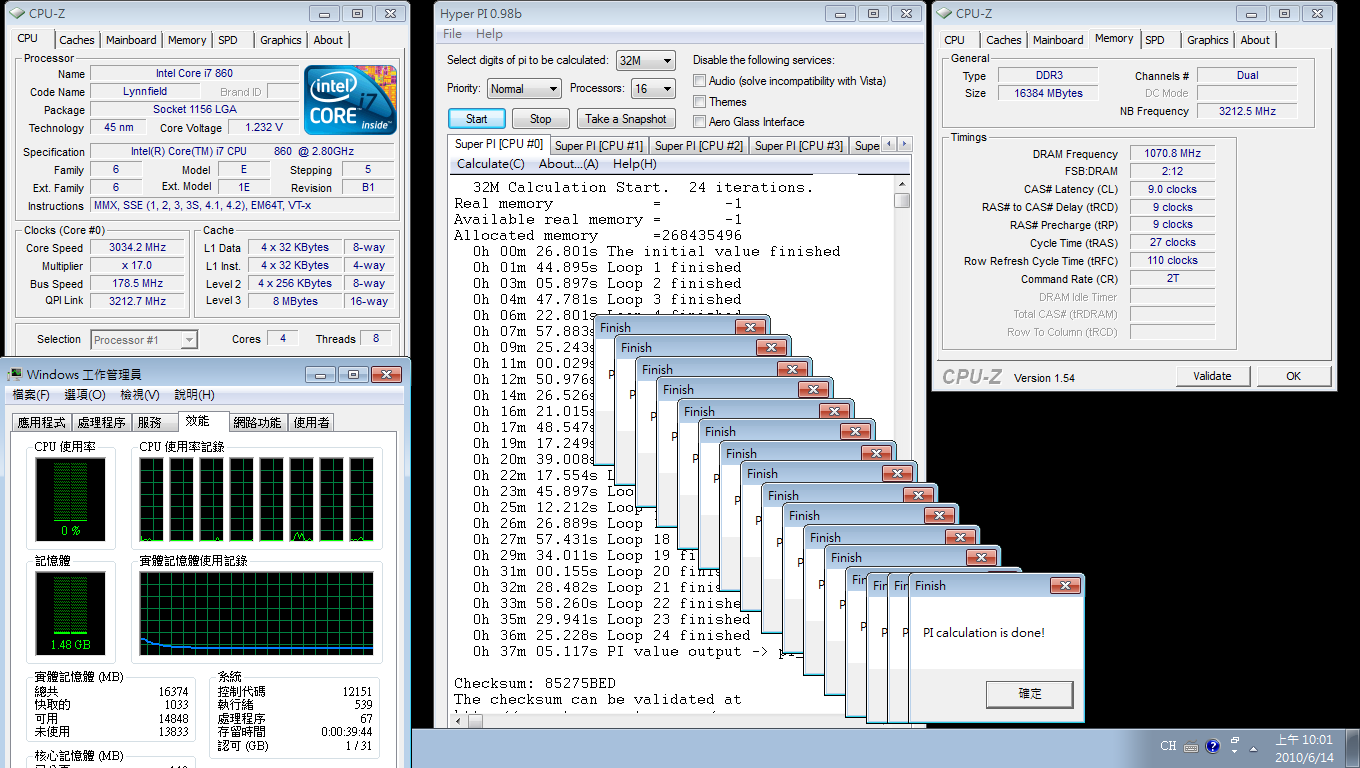
Task: Open the Priority Normal dropdown
Action: point(524,89)
